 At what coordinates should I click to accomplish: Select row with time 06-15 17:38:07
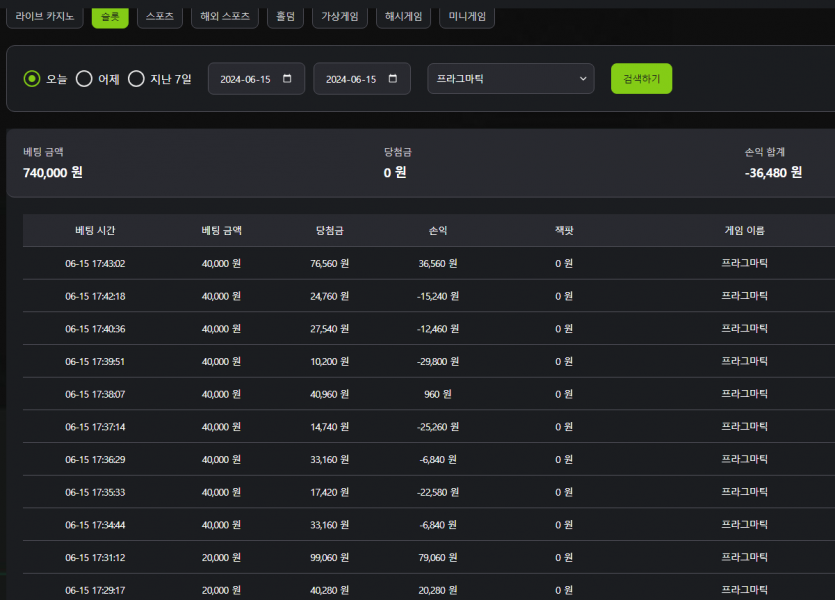point(429,394)
